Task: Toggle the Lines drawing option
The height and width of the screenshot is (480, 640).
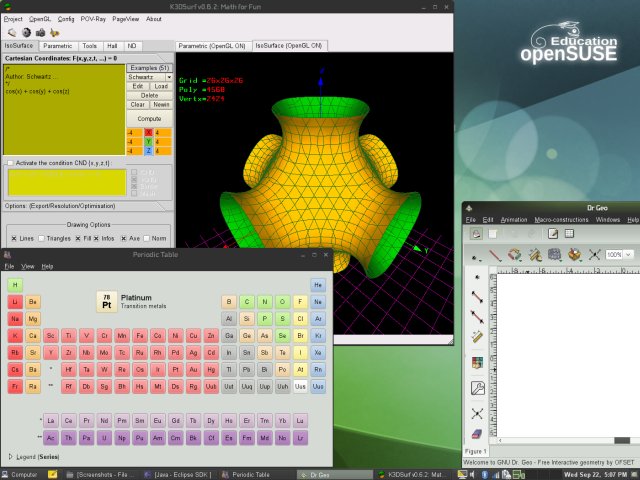Action: tap(15, 238)
